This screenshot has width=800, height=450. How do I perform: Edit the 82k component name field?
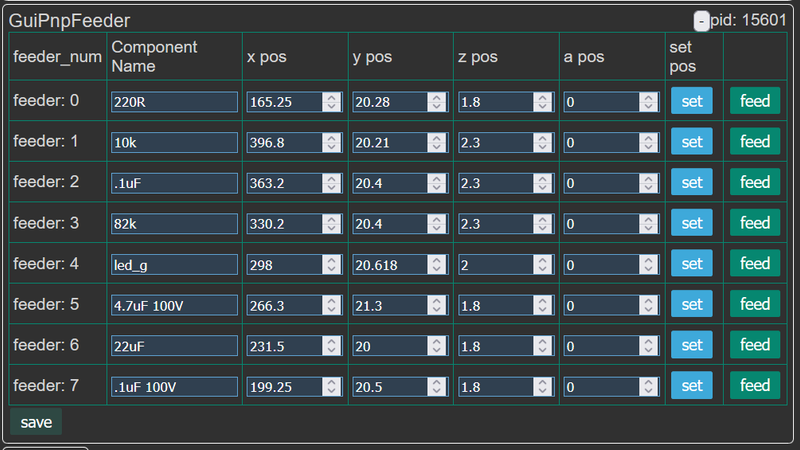(174, 224)
